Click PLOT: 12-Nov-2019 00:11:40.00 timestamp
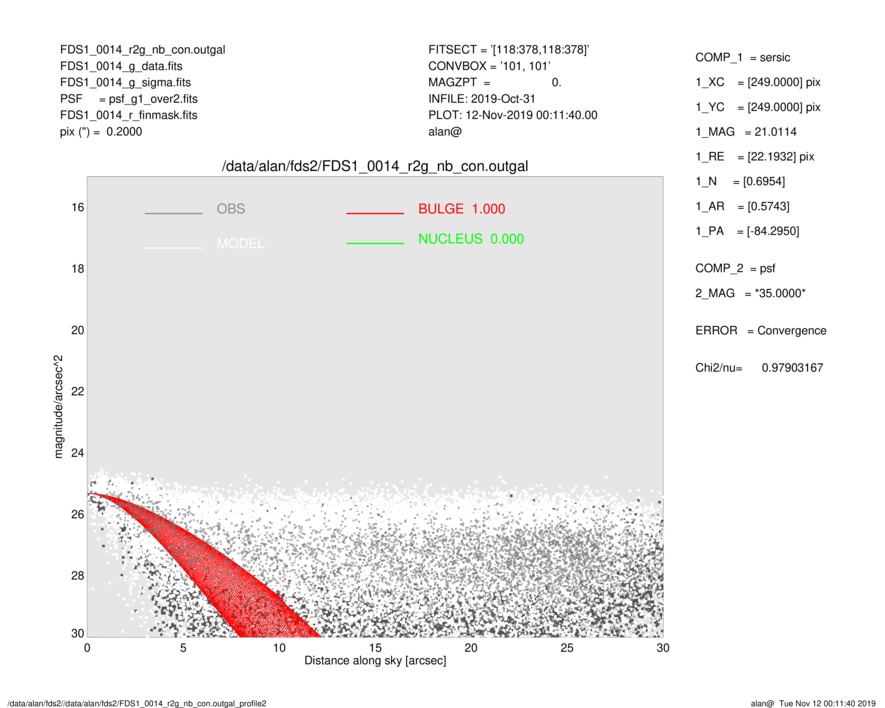Image resolution: width=885 pixels, height=708 pixels. coord(512,115)
